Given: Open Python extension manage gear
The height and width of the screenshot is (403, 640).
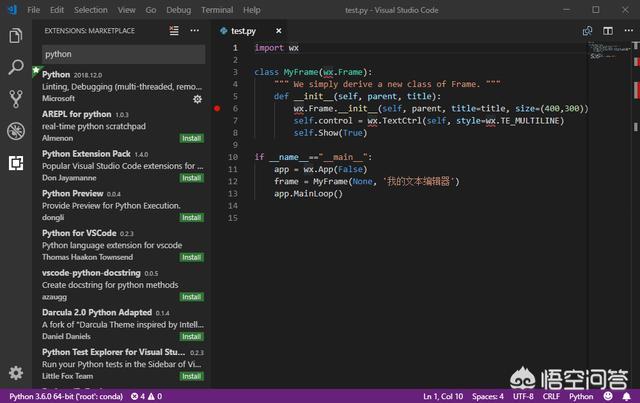Looking at the screenshot, I should pyautogui.click(x=198, y=99).
